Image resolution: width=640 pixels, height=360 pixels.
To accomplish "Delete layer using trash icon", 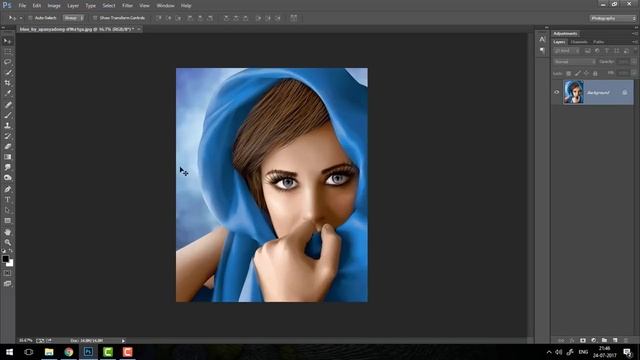I will click(x=626, y=340).
